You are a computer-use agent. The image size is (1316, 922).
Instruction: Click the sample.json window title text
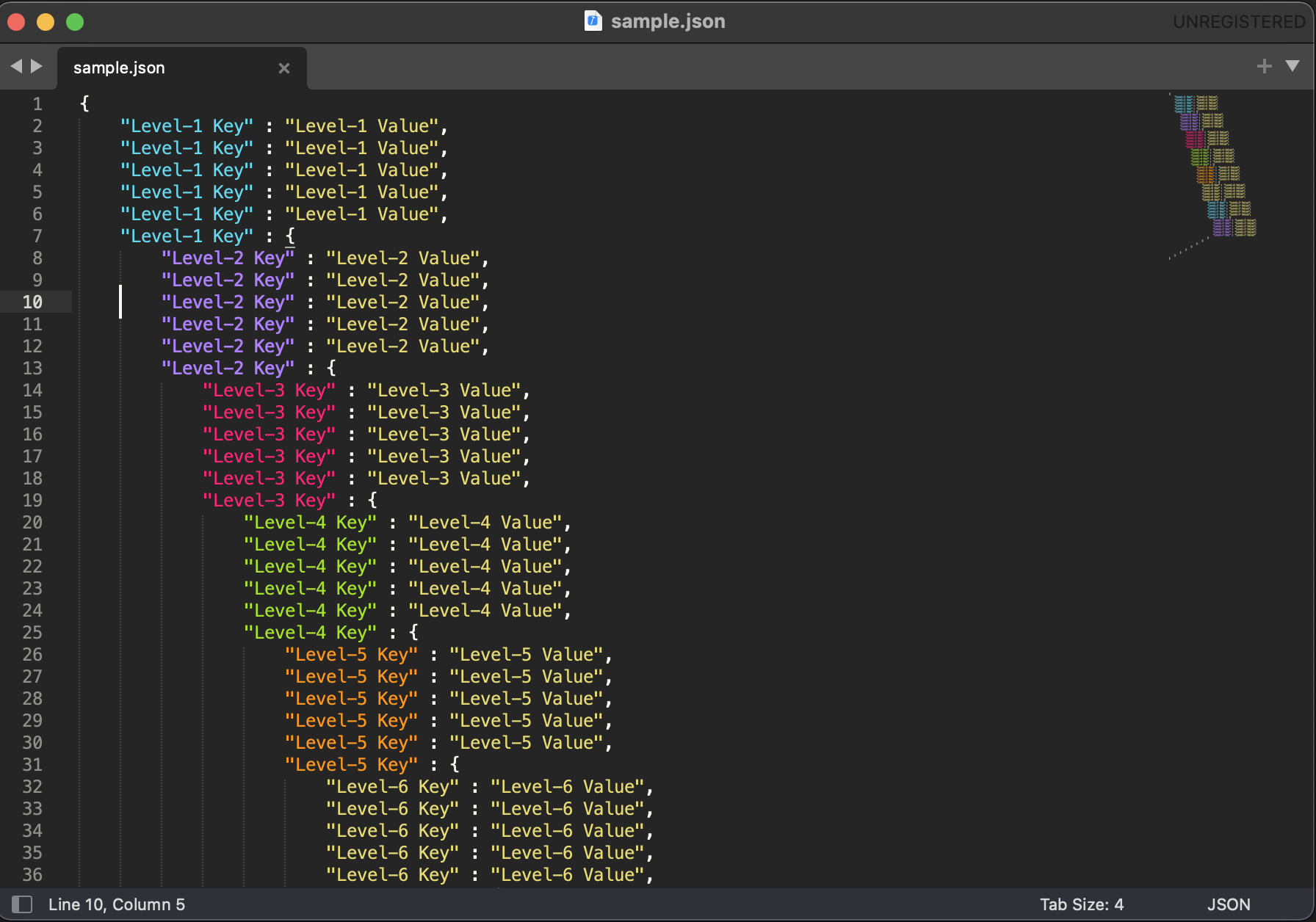click(x=668, y=21)
